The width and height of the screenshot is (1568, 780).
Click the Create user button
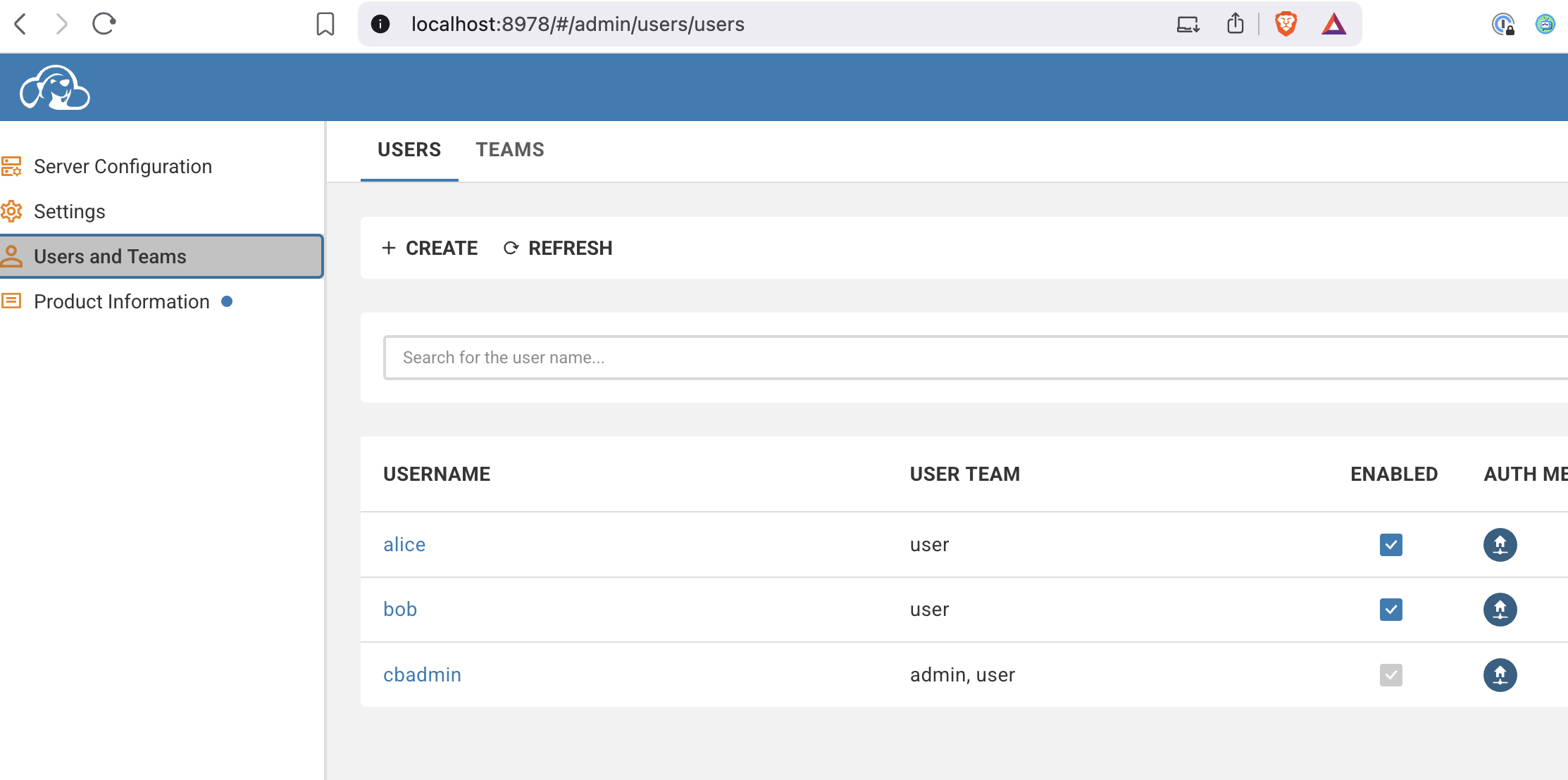click(x=430, y=249)
